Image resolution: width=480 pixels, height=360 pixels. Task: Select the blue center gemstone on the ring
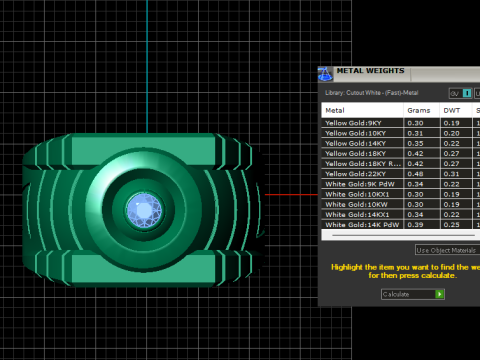pos(144,211)
